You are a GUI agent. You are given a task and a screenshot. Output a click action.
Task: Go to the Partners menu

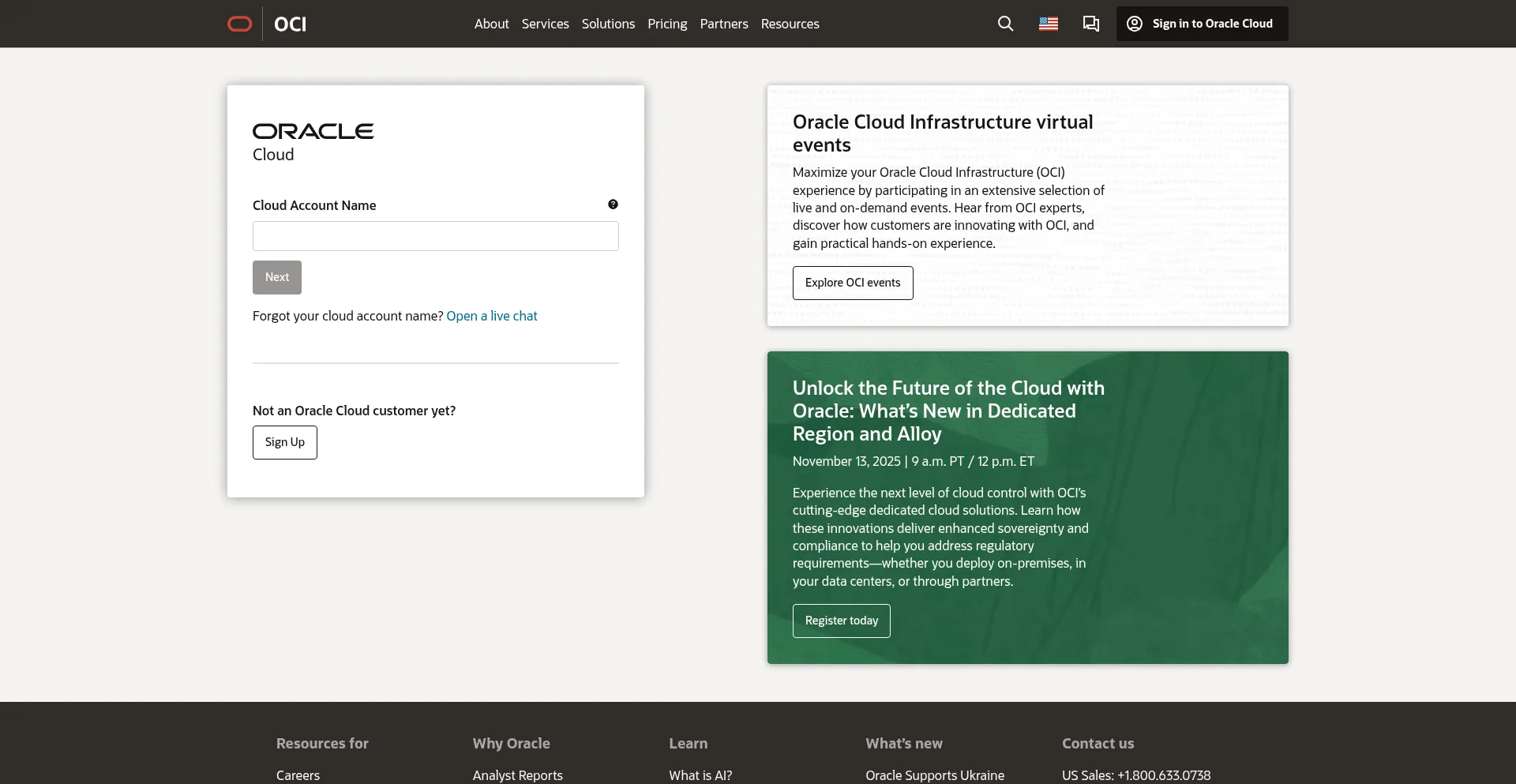(723, 24)
